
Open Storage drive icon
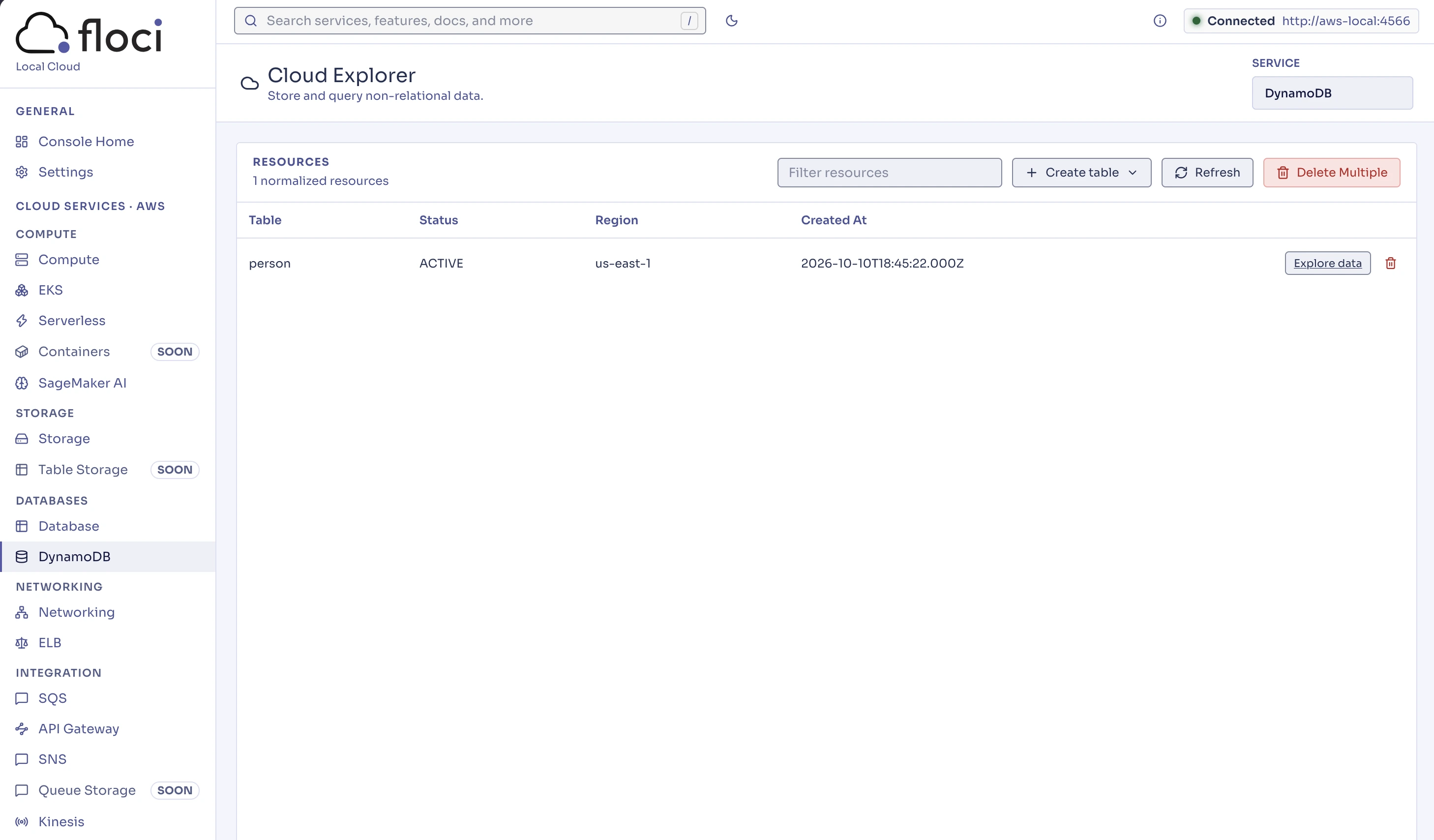[22, 439]
